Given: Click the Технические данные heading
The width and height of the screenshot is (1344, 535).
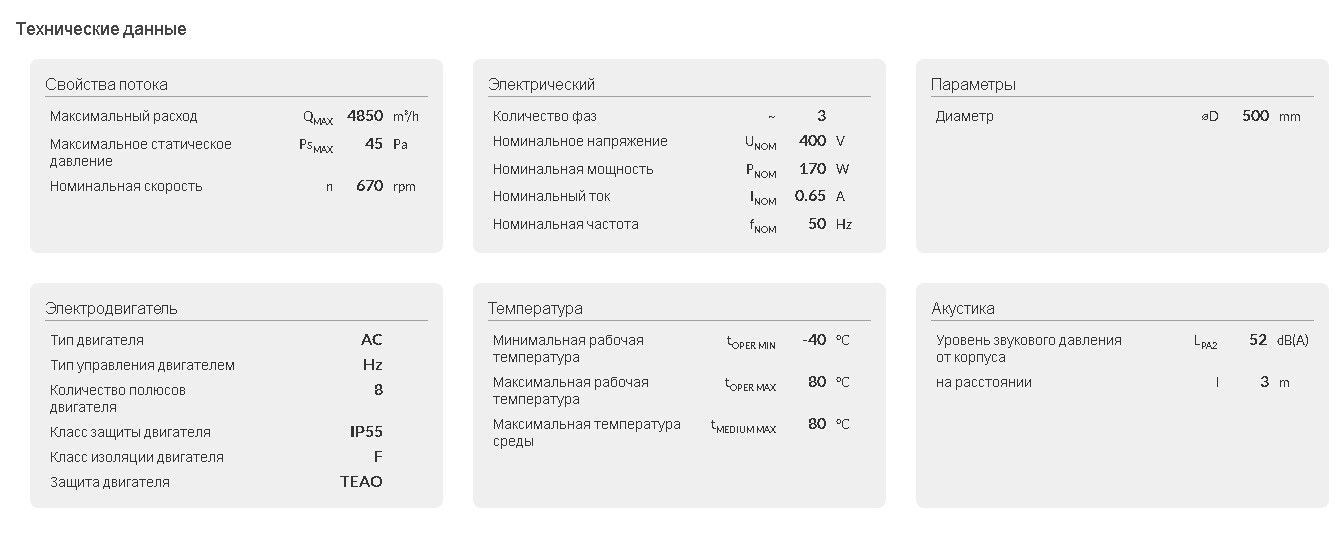Looking at the screenshot, I should 101,30.
